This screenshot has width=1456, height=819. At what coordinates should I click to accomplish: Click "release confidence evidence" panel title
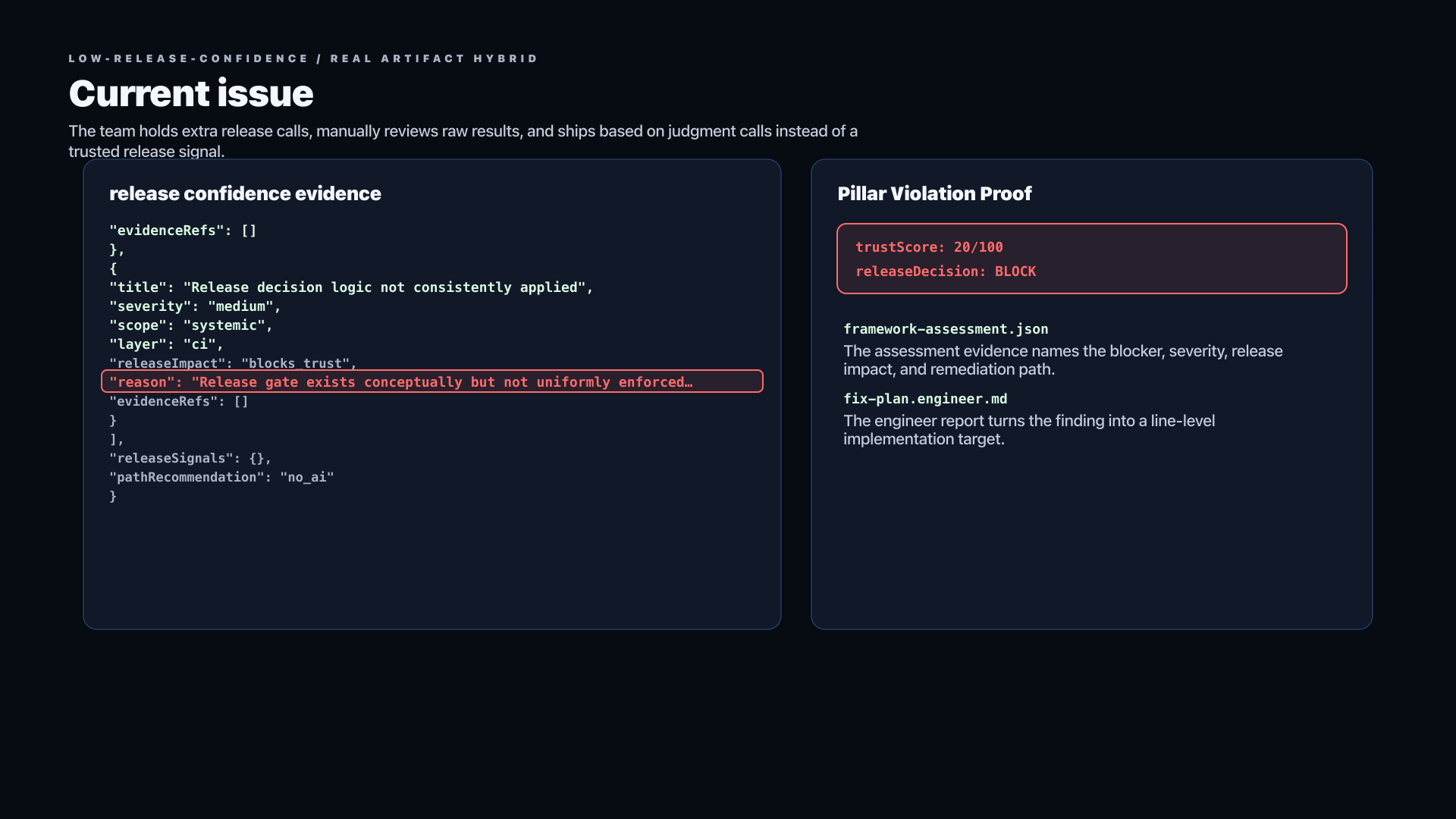coord(245,193)
